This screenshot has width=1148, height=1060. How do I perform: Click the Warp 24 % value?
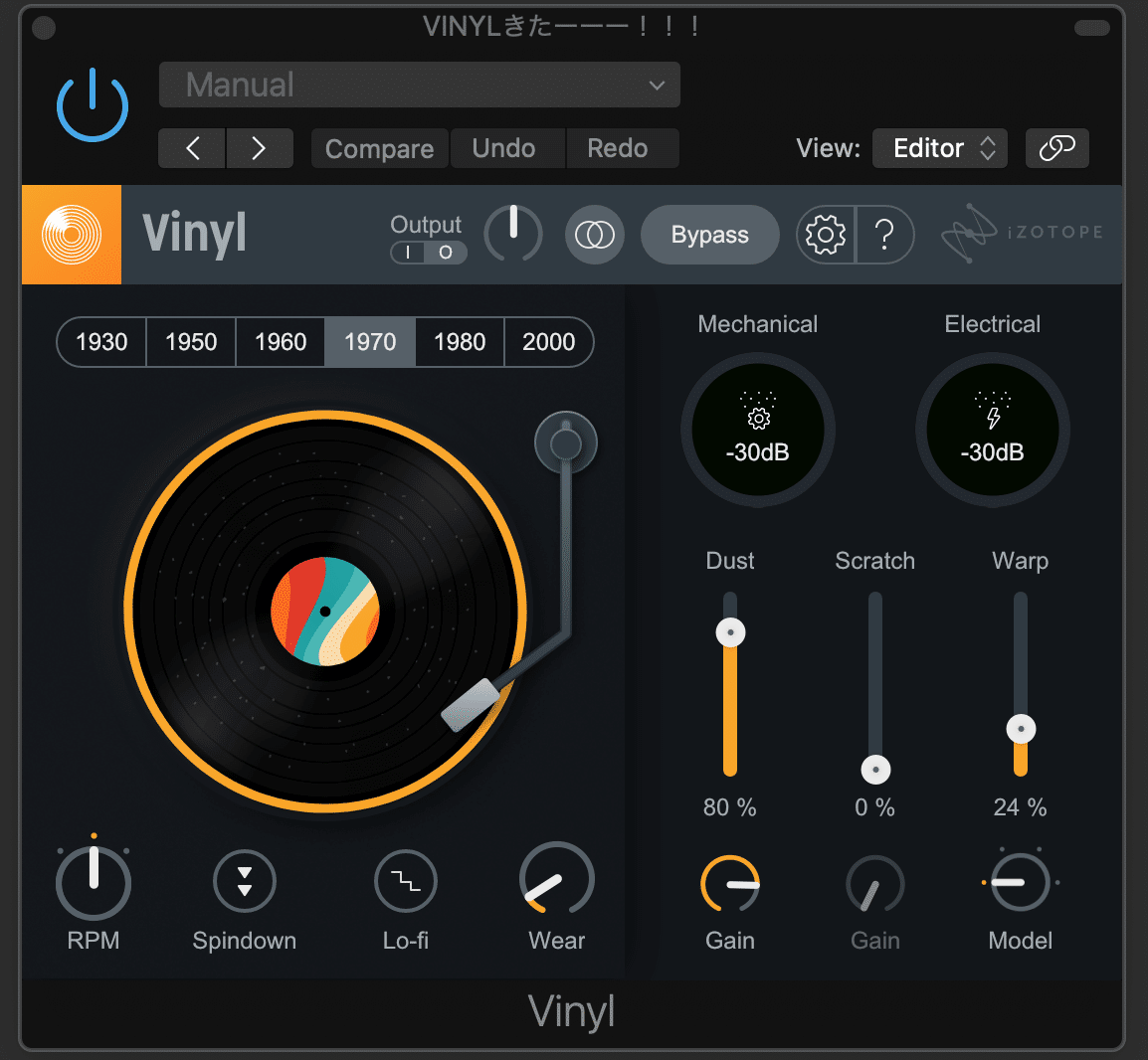[x=1020, y=807]
